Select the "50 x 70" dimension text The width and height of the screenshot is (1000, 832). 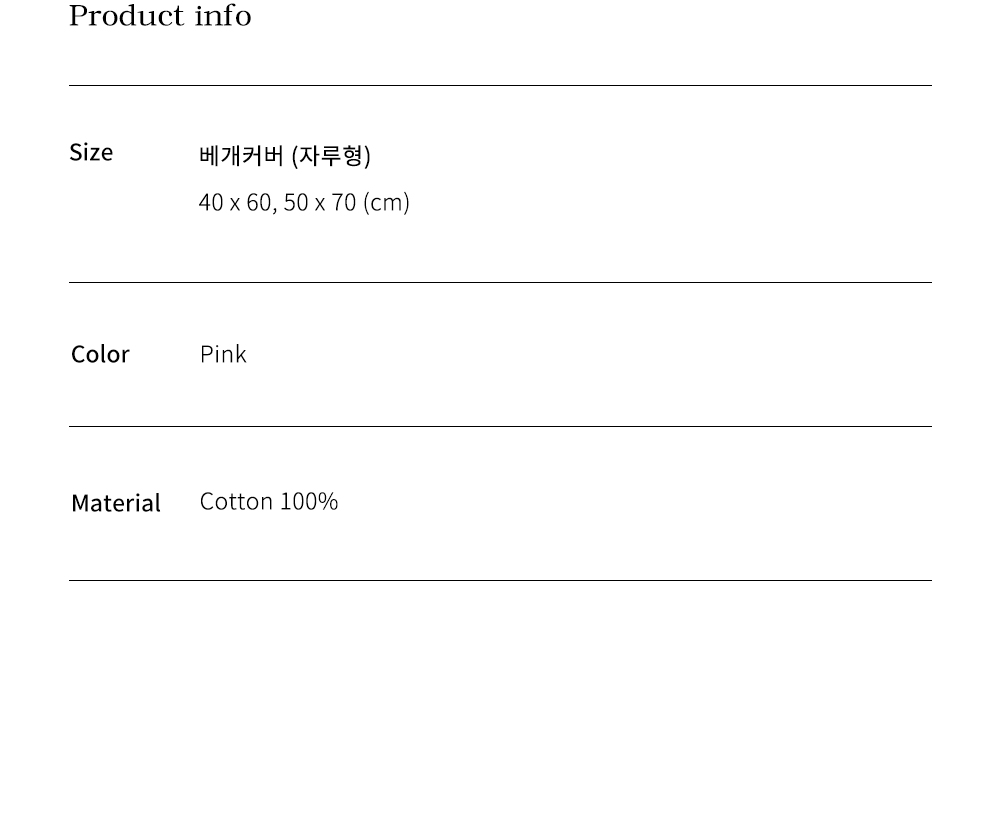click(x=319, y=203)
